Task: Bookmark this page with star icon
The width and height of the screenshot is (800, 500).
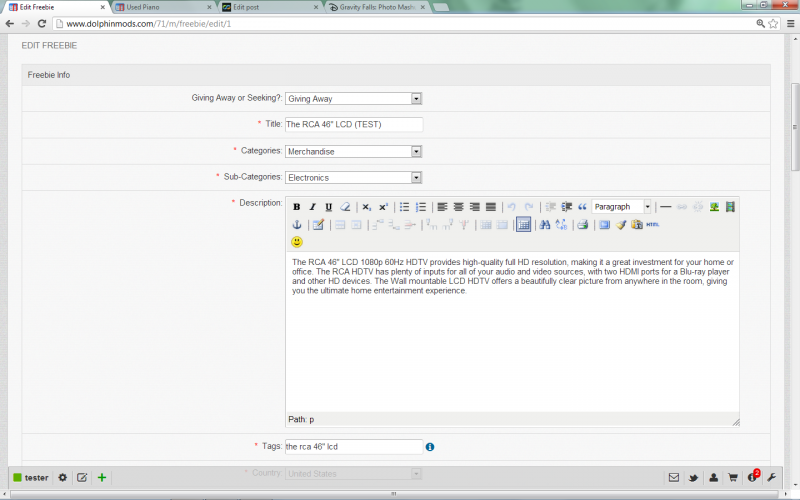Action: pyautogui.click(x=773, y=23)
